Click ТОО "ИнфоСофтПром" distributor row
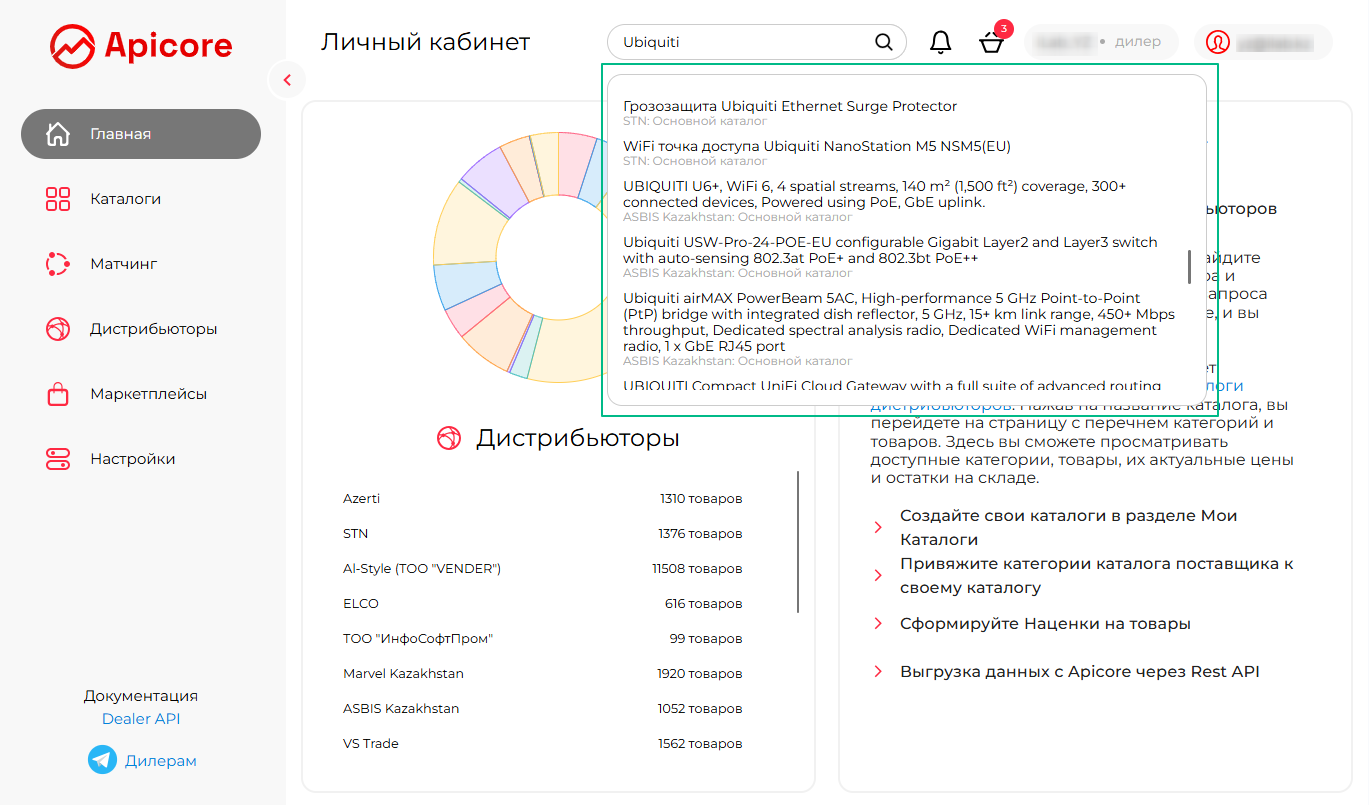1369x805 pixels. point(543,639)
